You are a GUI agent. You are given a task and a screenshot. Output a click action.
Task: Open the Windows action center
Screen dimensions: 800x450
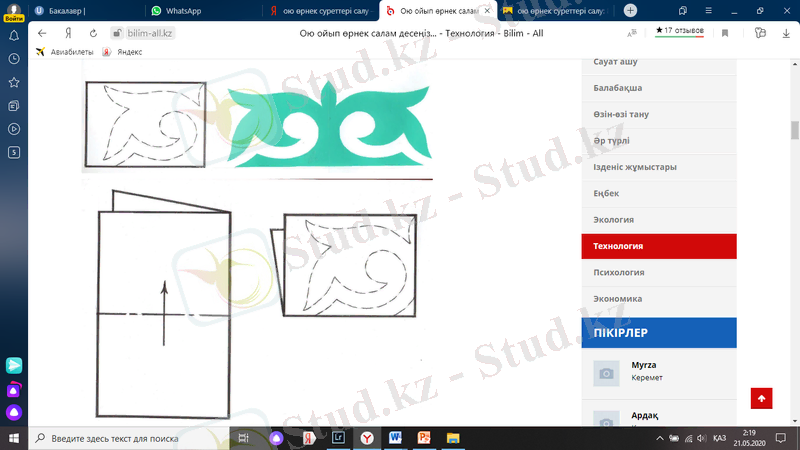pos(781,438)
